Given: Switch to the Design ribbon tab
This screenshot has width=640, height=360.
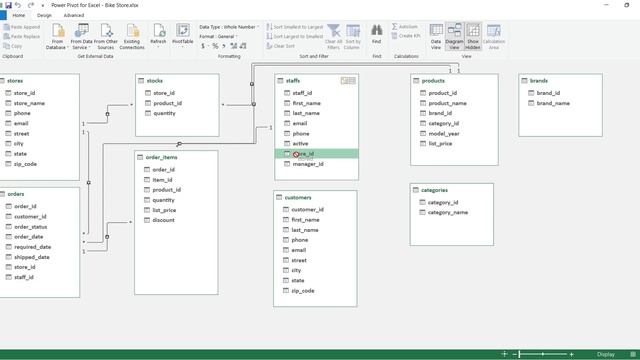Looking at the screenshot, I should [44, 16].
